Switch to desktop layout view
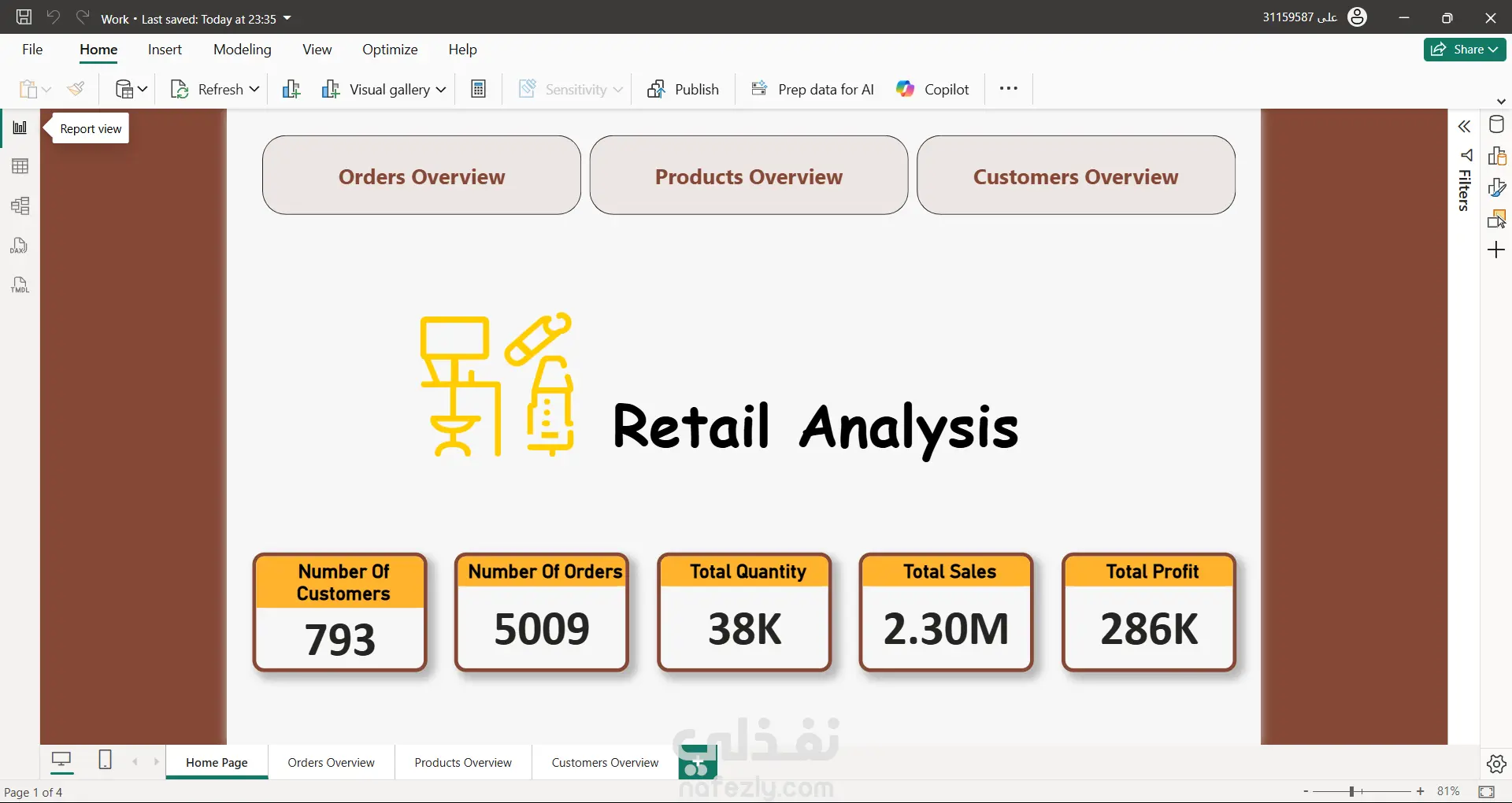The image size is (1512, 803). (x=61, y=760)
